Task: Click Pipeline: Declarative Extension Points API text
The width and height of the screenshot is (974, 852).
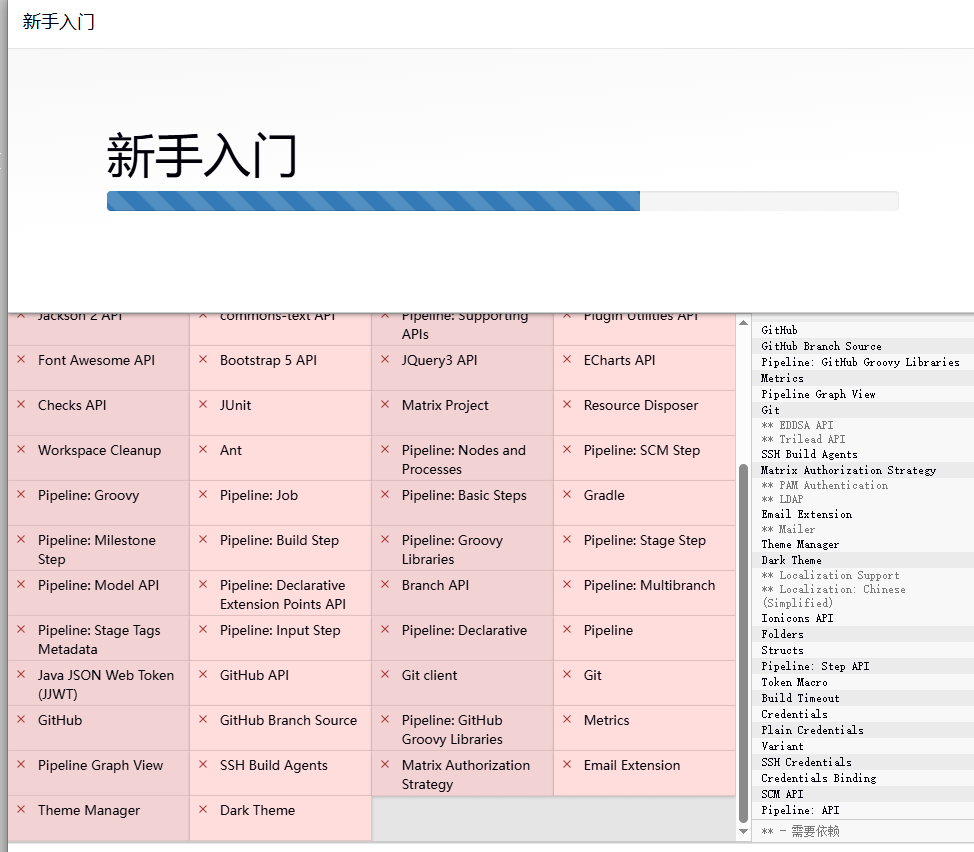Action: [283, 594]
